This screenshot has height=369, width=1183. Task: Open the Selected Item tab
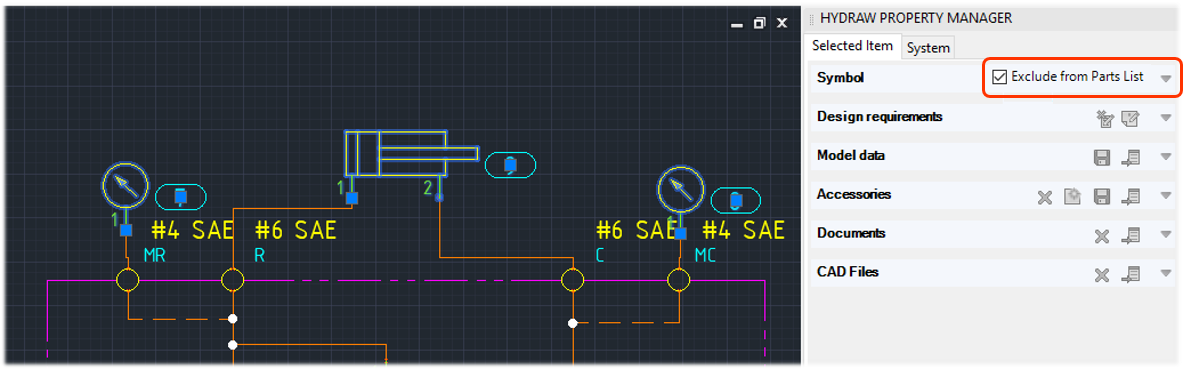click(x=853, y=45)
